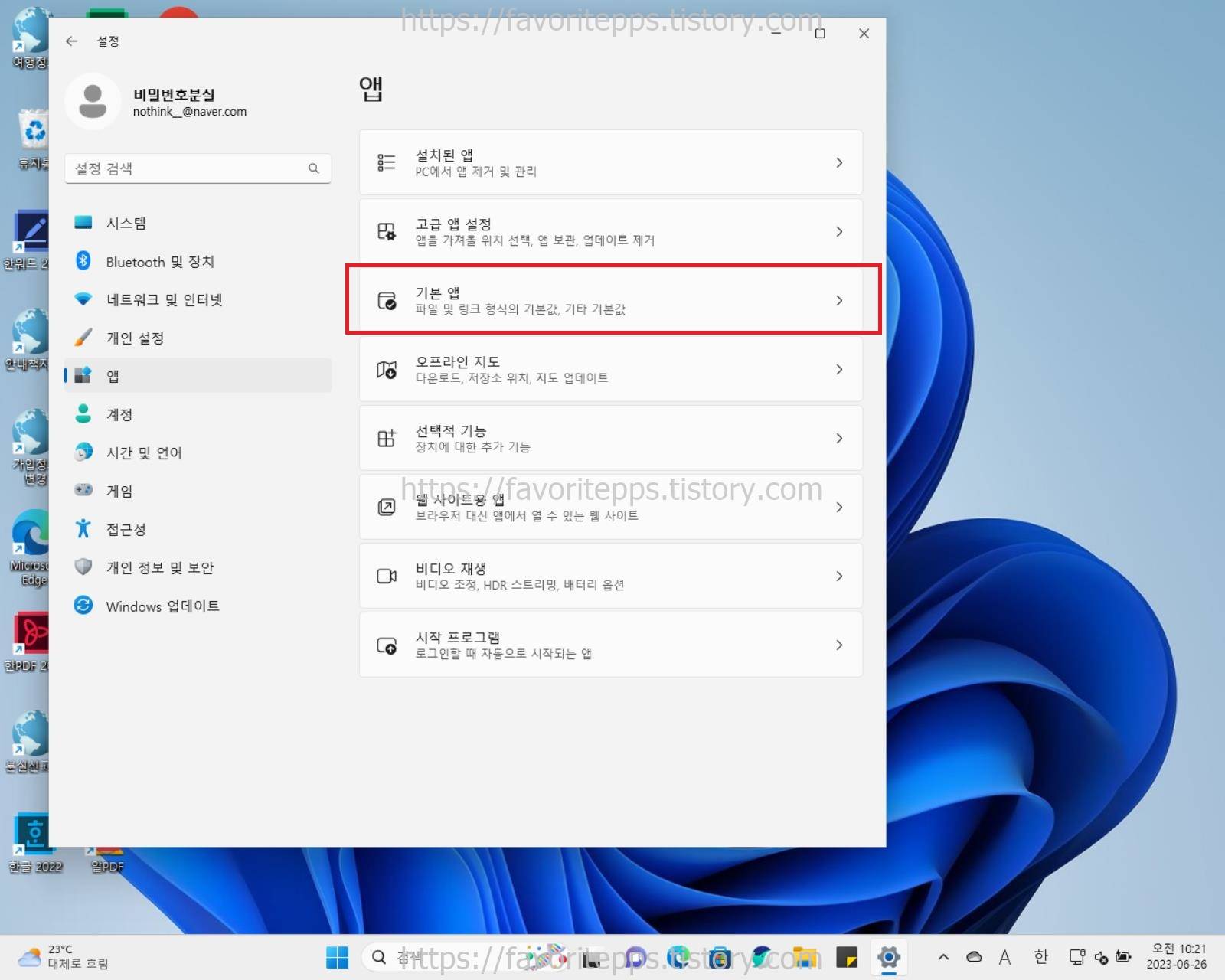Click the 개인 정보 및 보안 shield icon
1225x980 pixels.
tap(83, 567)
